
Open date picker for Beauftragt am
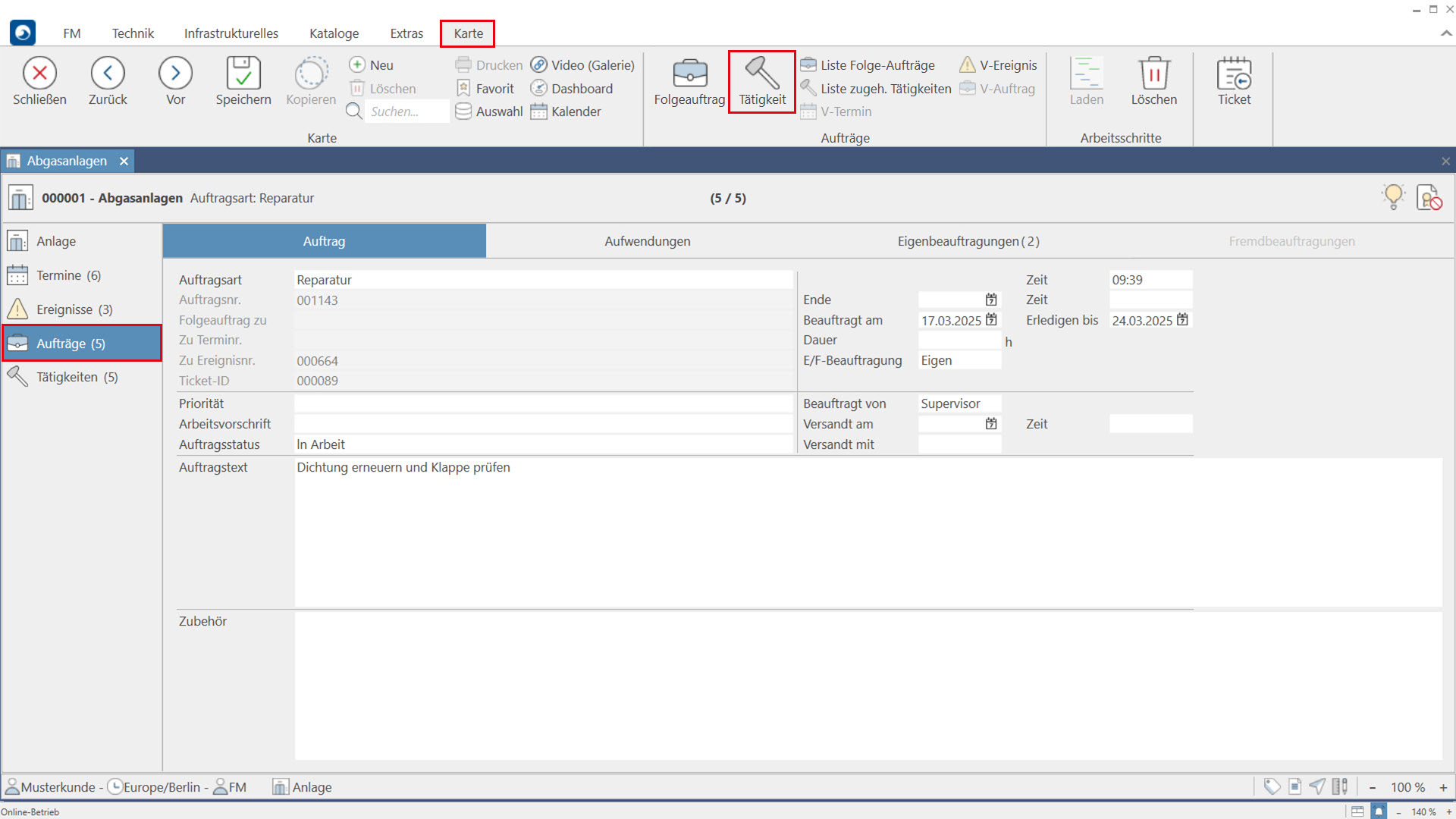click(991, 320)
